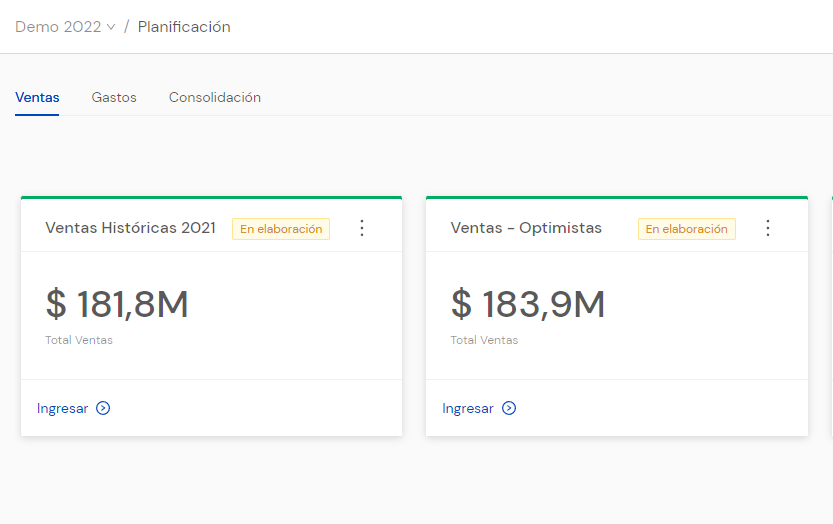This screenshot has width=833, height=524.
Task: Click Total Ventas label below $ 181,8M
Action: [79, 340]
